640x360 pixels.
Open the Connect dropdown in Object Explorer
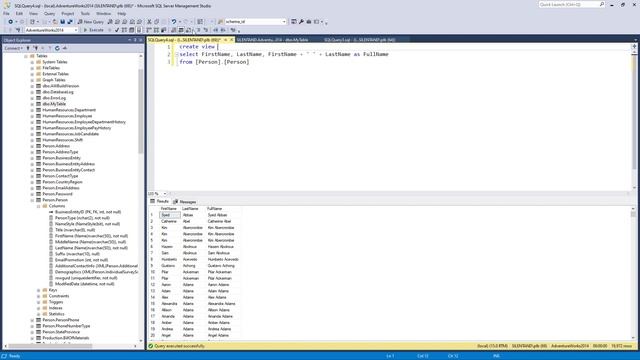point(13,48)
